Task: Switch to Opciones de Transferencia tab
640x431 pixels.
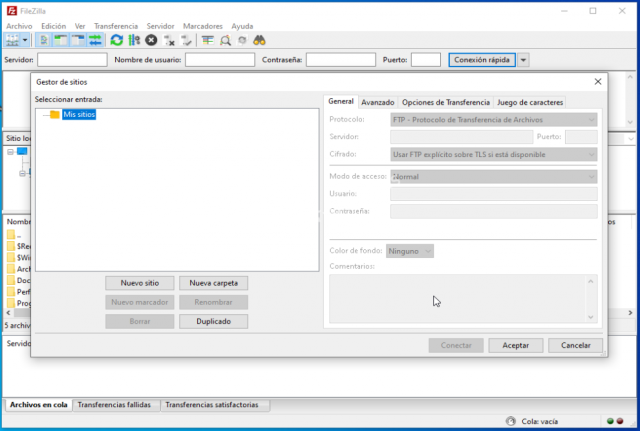Action: (x=446, y=102)
